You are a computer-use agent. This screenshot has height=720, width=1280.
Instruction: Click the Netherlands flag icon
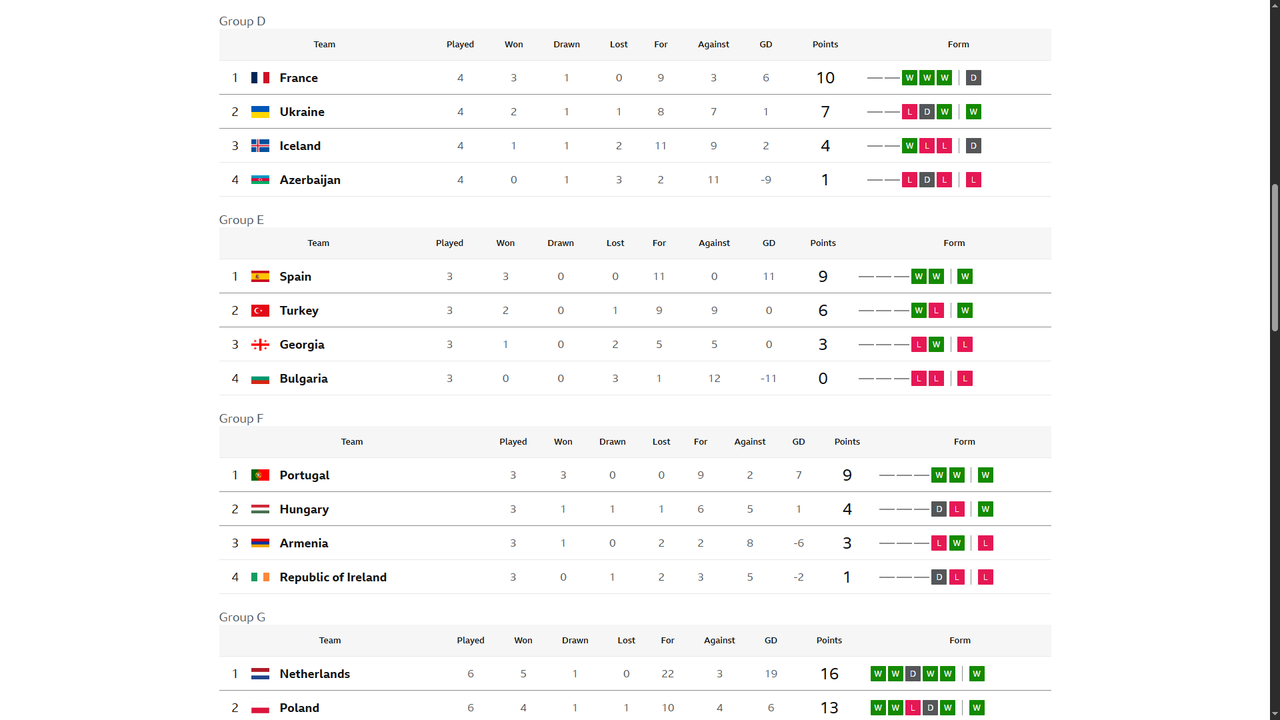click(260, 675)
